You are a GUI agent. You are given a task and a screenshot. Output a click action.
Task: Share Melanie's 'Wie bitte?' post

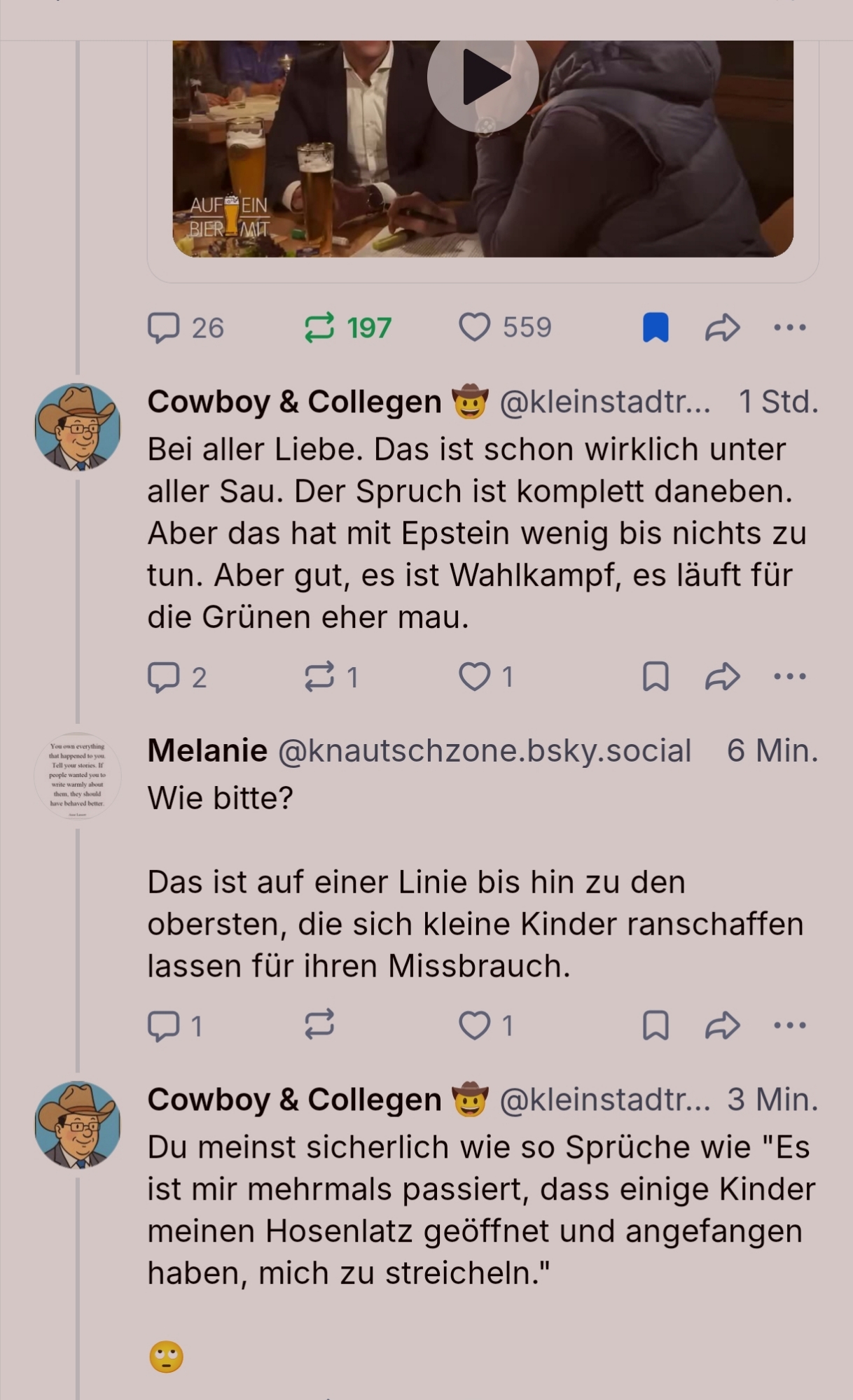tap(722, 1025)
